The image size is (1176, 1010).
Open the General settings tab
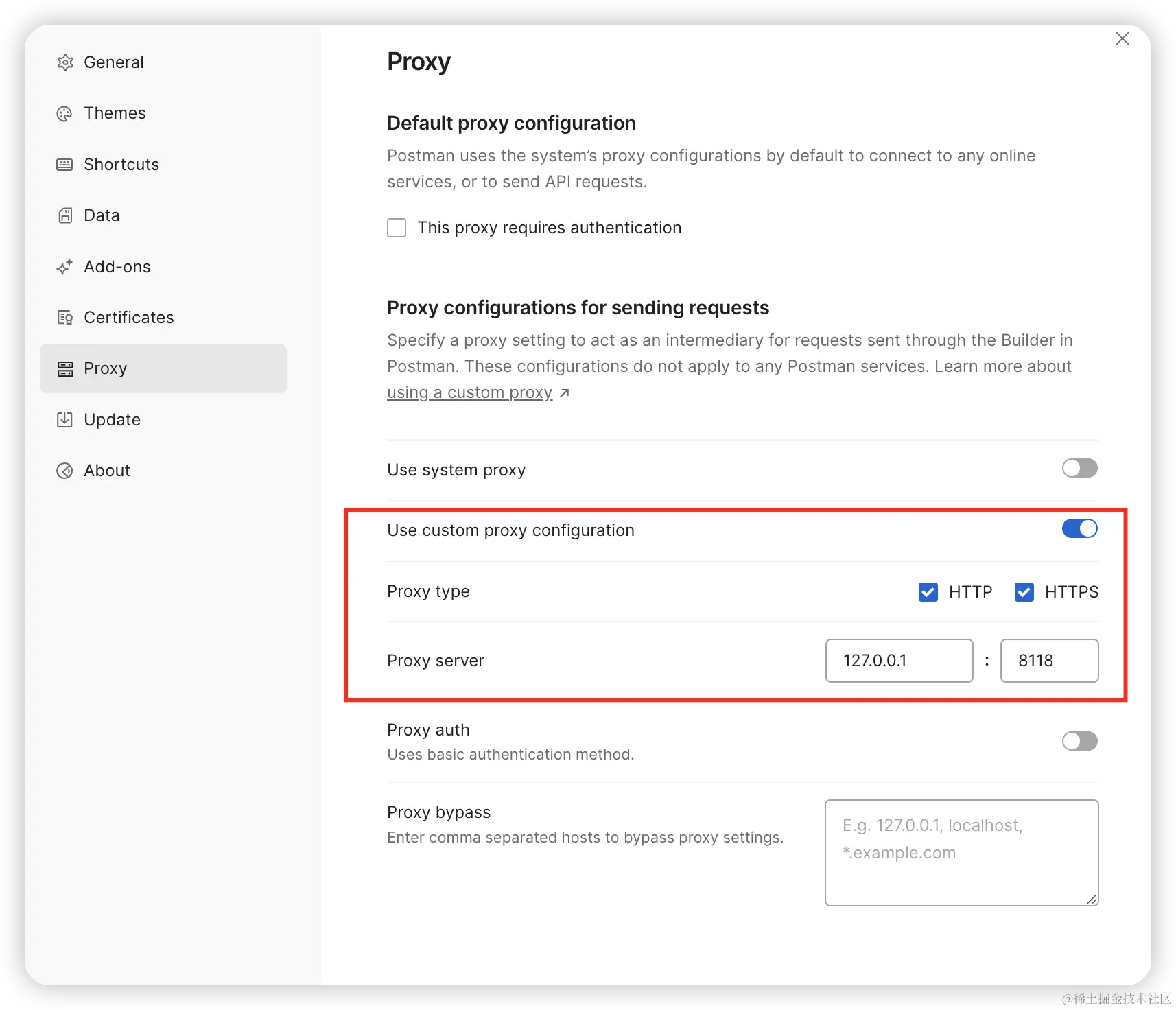click(x=163, y=62)
